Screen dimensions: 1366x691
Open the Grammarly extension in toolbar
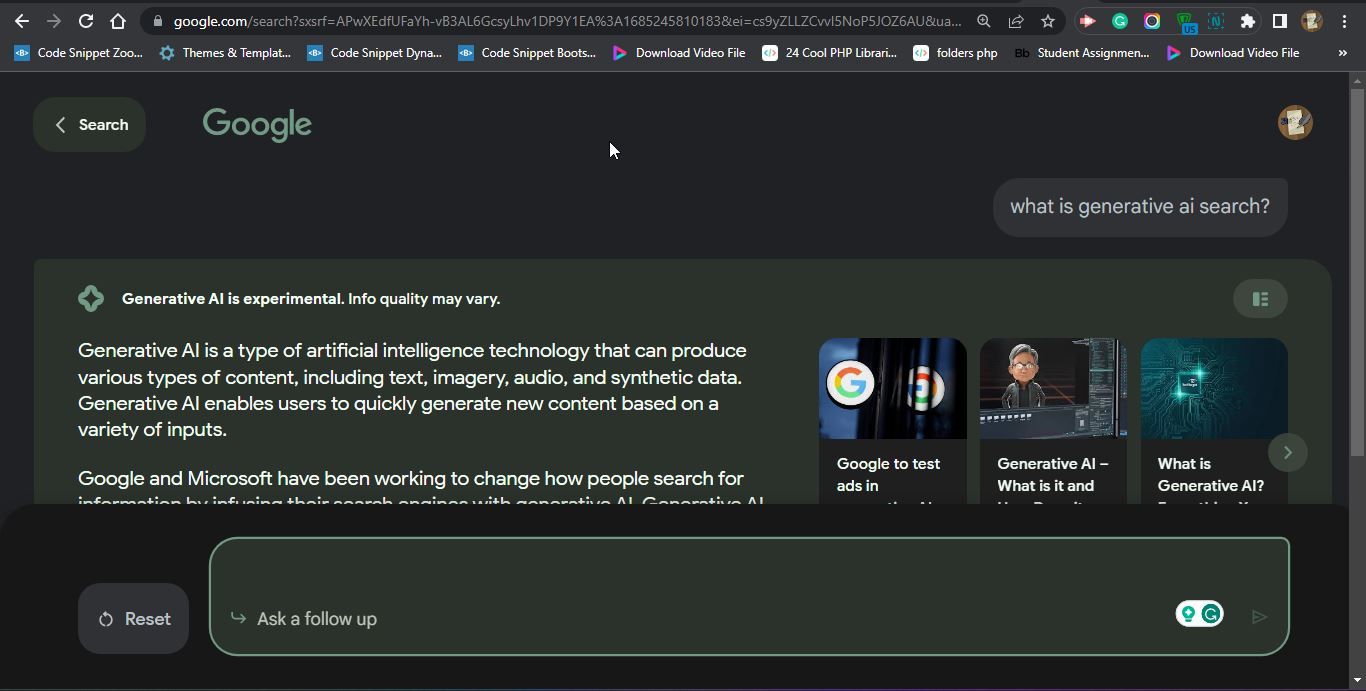click(x=1120, y=21)
